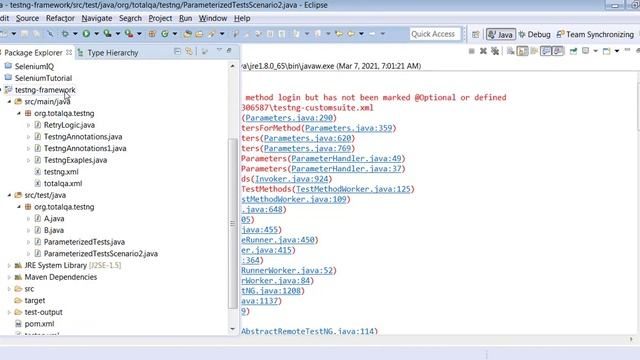This screenshot has height=360, width=640.
Task: Click the Run External Tools icon
Action: (129, 34)
